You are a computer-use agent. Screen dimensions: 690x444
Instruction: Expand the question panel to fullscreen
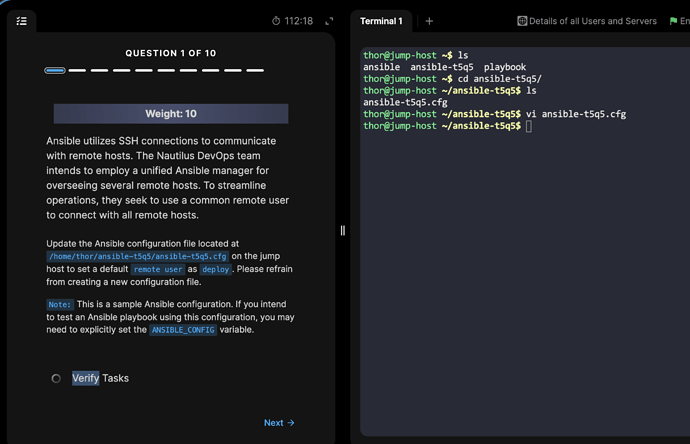(329, 21)
